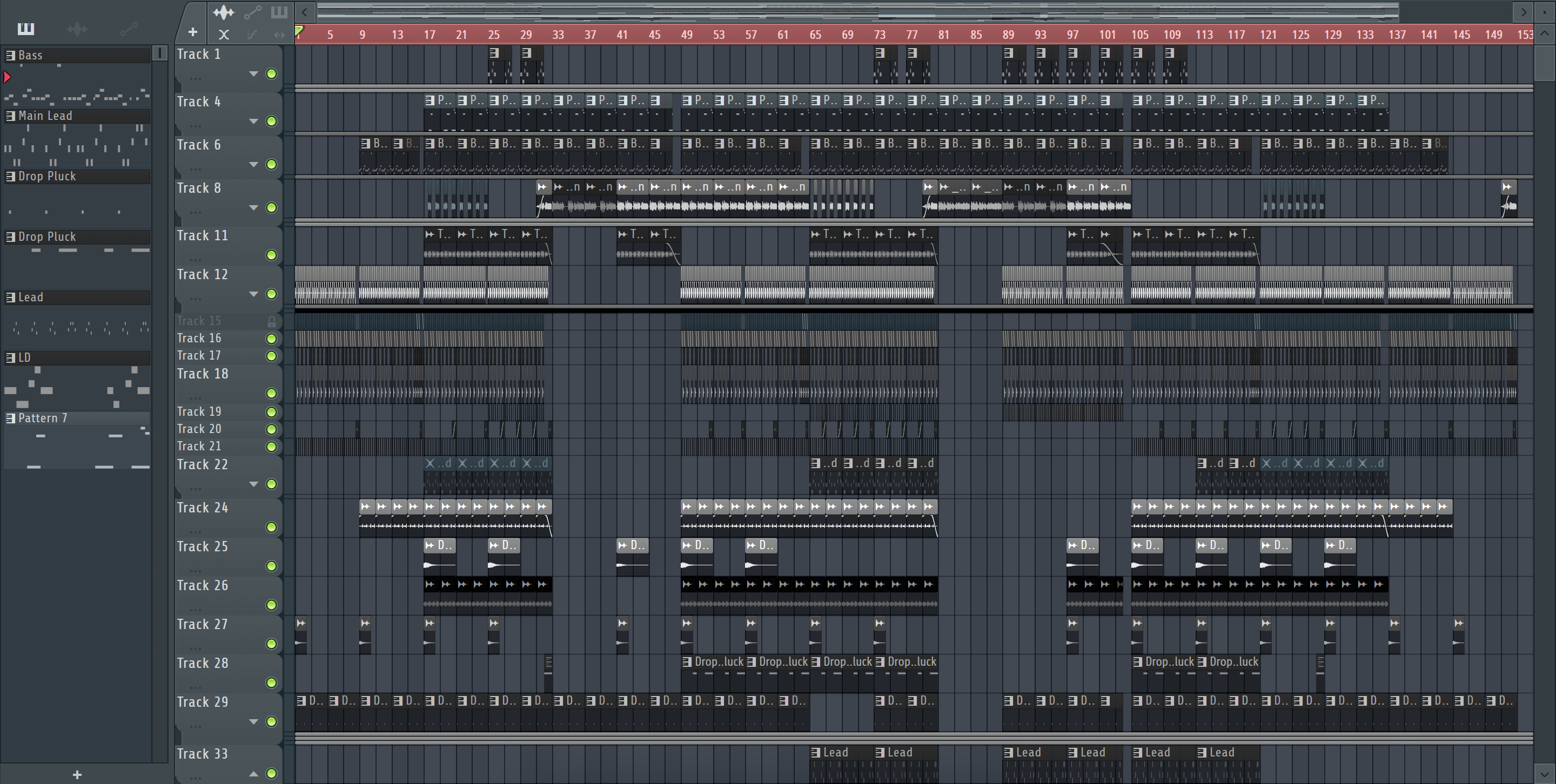The height and width of the screenshot is (784, 1556).
Task: Mute Track 4 with its green light
Action: click(272, 121)
